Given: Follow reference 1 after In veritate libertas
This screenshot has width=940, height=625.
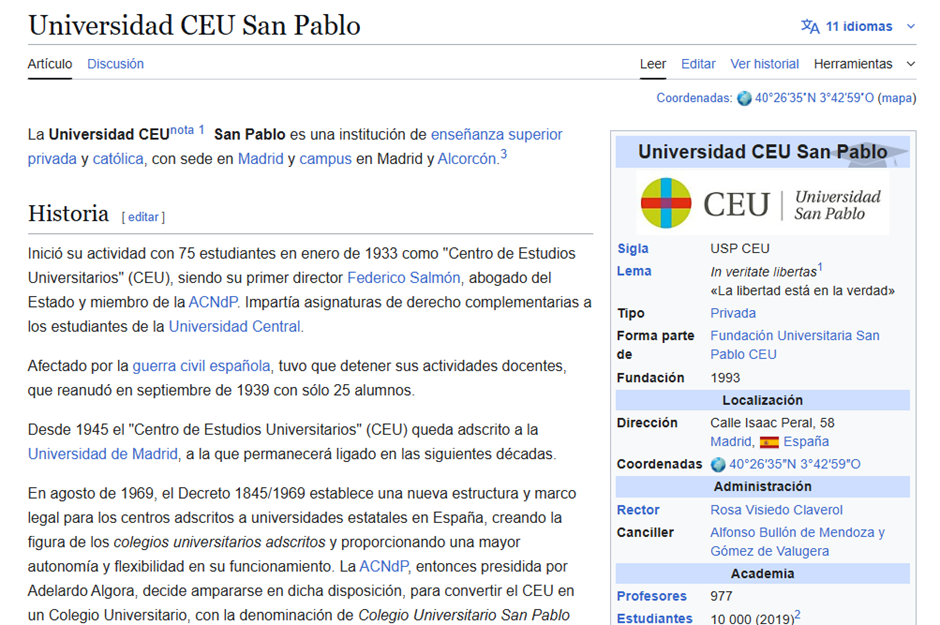Looking at the screenshot, I should pos(820,268).
